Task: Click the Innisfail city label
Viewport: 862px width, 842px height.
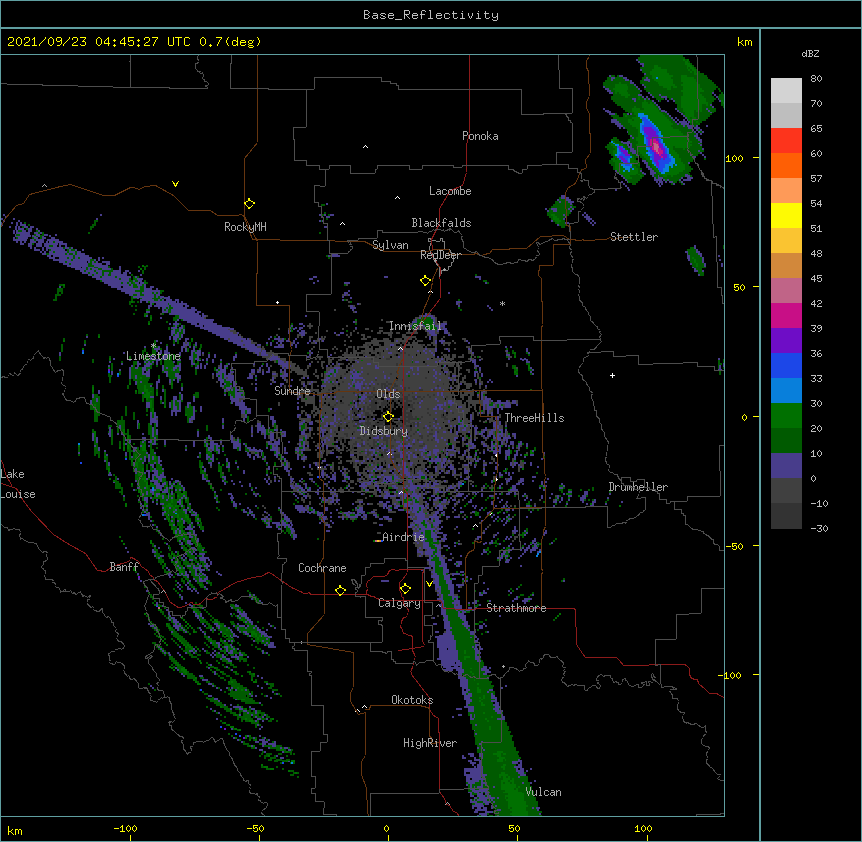Action: click(x=415, y=326)
